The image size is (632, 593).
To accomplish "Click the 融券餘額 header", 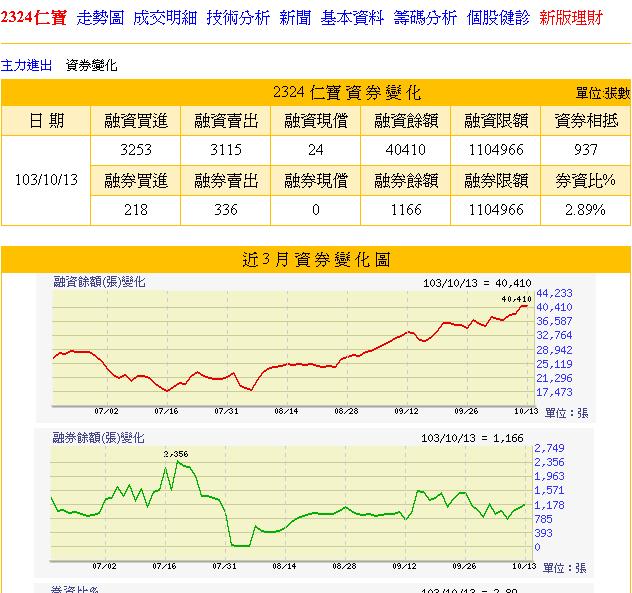I will pos(406,181).
